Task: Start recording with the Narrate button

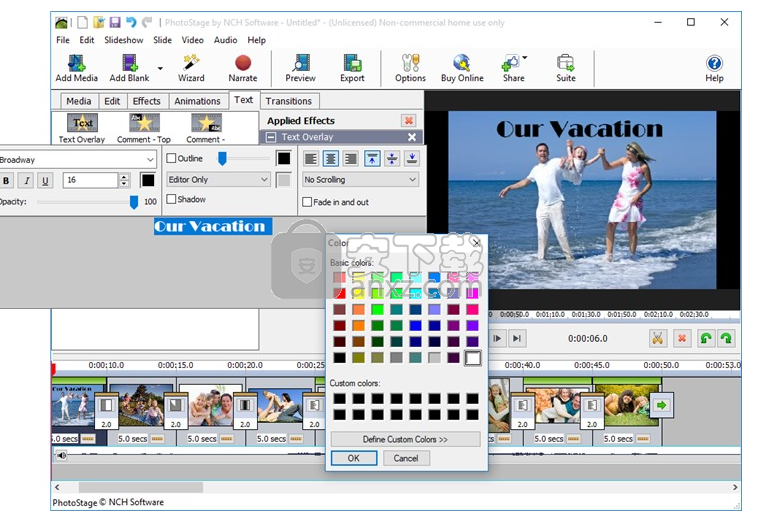Action: 243,68
